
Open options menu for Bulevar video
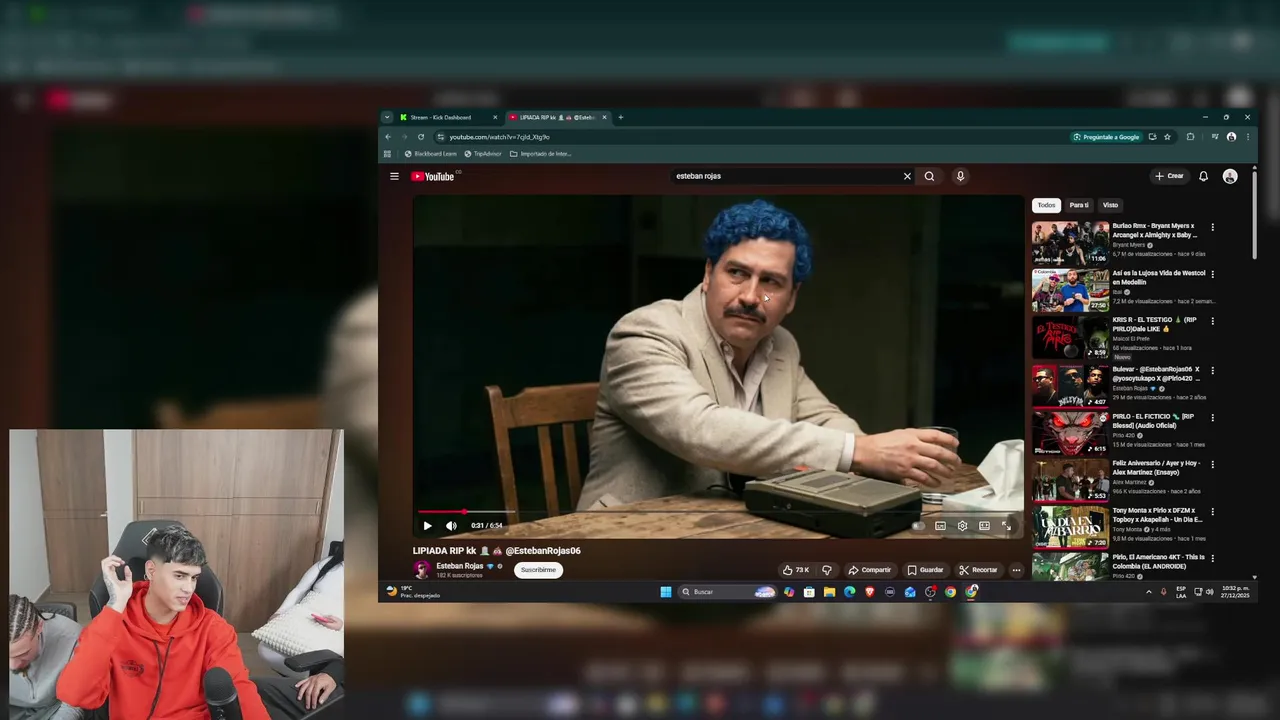tap(1213, 370)
